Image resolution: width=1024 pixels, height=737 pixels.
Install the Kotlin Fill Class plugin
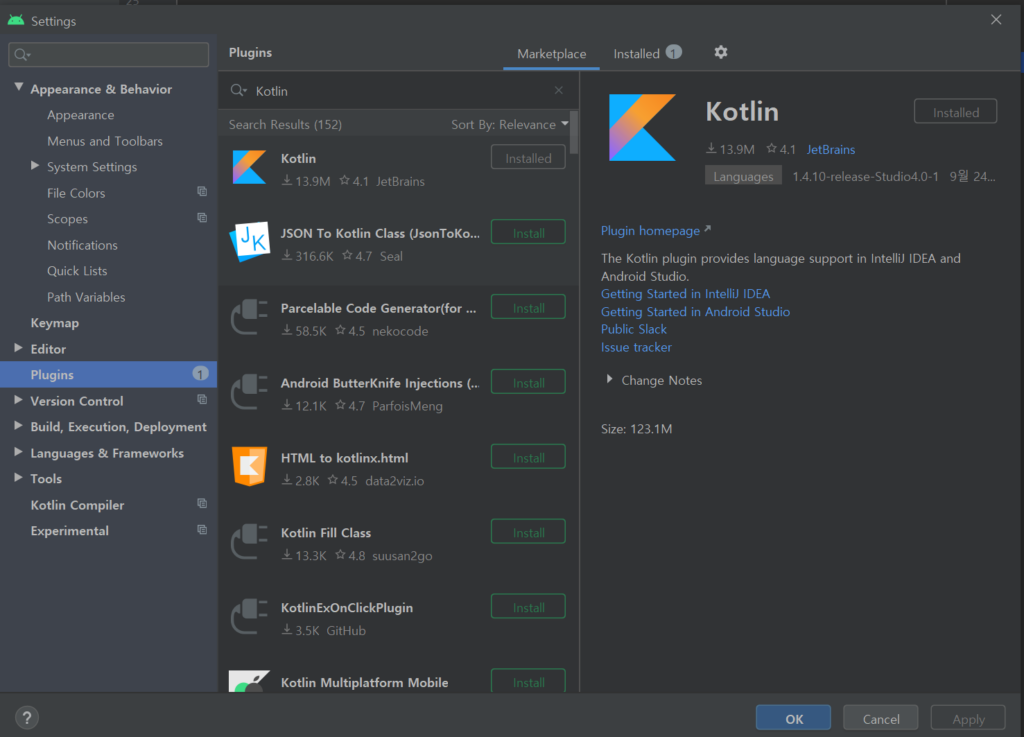pyautogui.click(x=528, y=533)
